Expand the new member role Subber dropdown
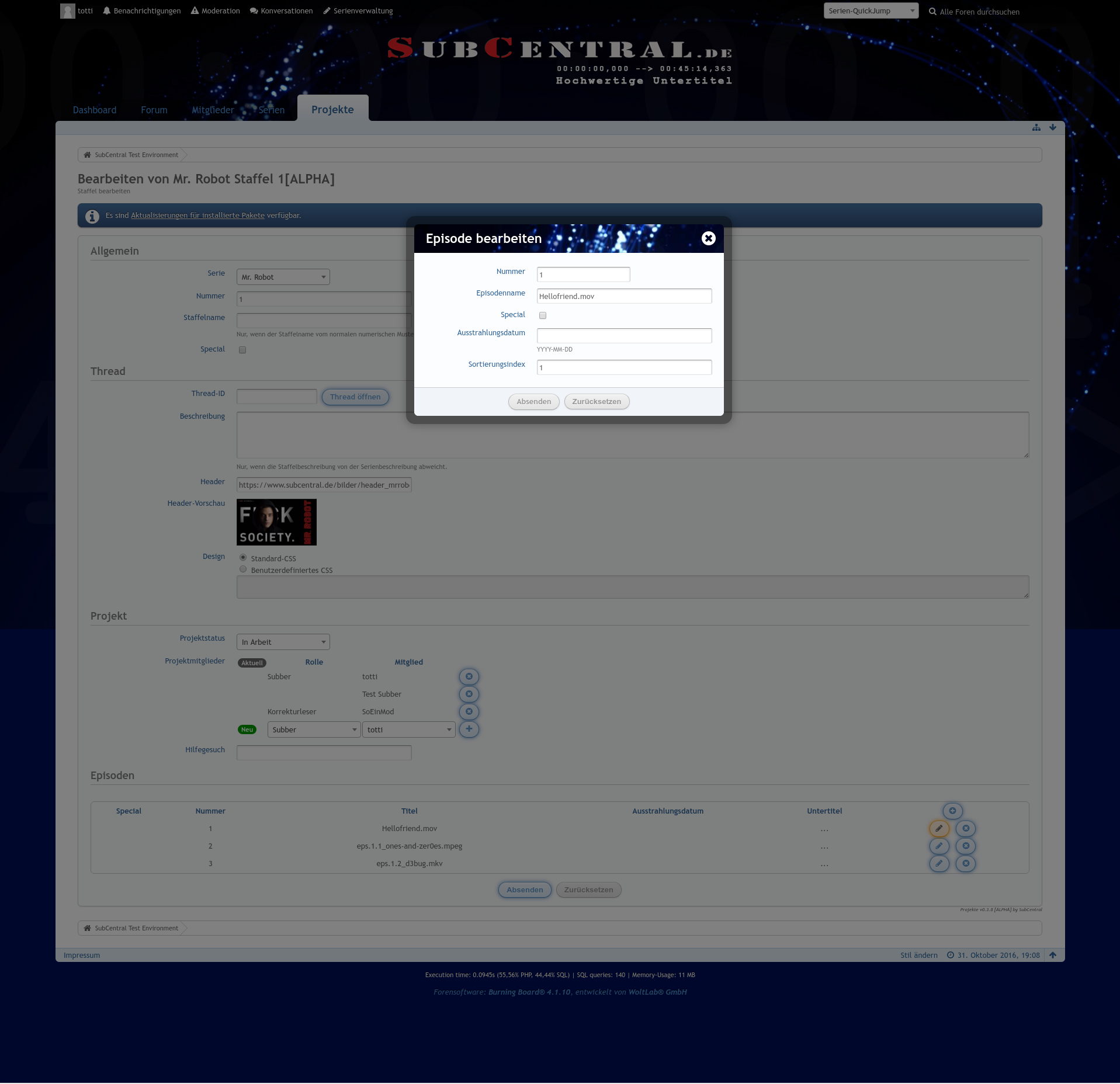The image size is (1120, 1084). [x=314, y=729]
